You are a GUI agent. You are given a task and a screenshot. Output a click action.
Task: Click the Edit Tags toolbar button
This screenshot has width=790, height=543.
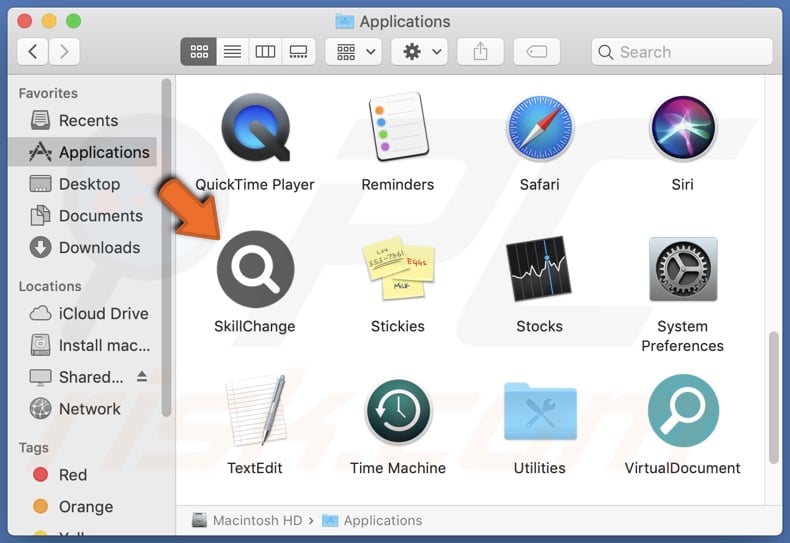click(x=537, y=51)
